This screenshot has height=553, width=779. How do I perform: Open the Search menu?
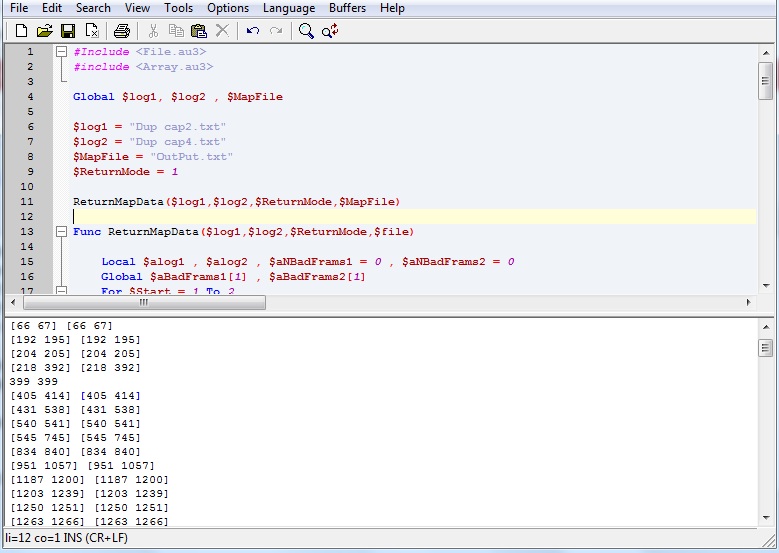coord(93,8)
